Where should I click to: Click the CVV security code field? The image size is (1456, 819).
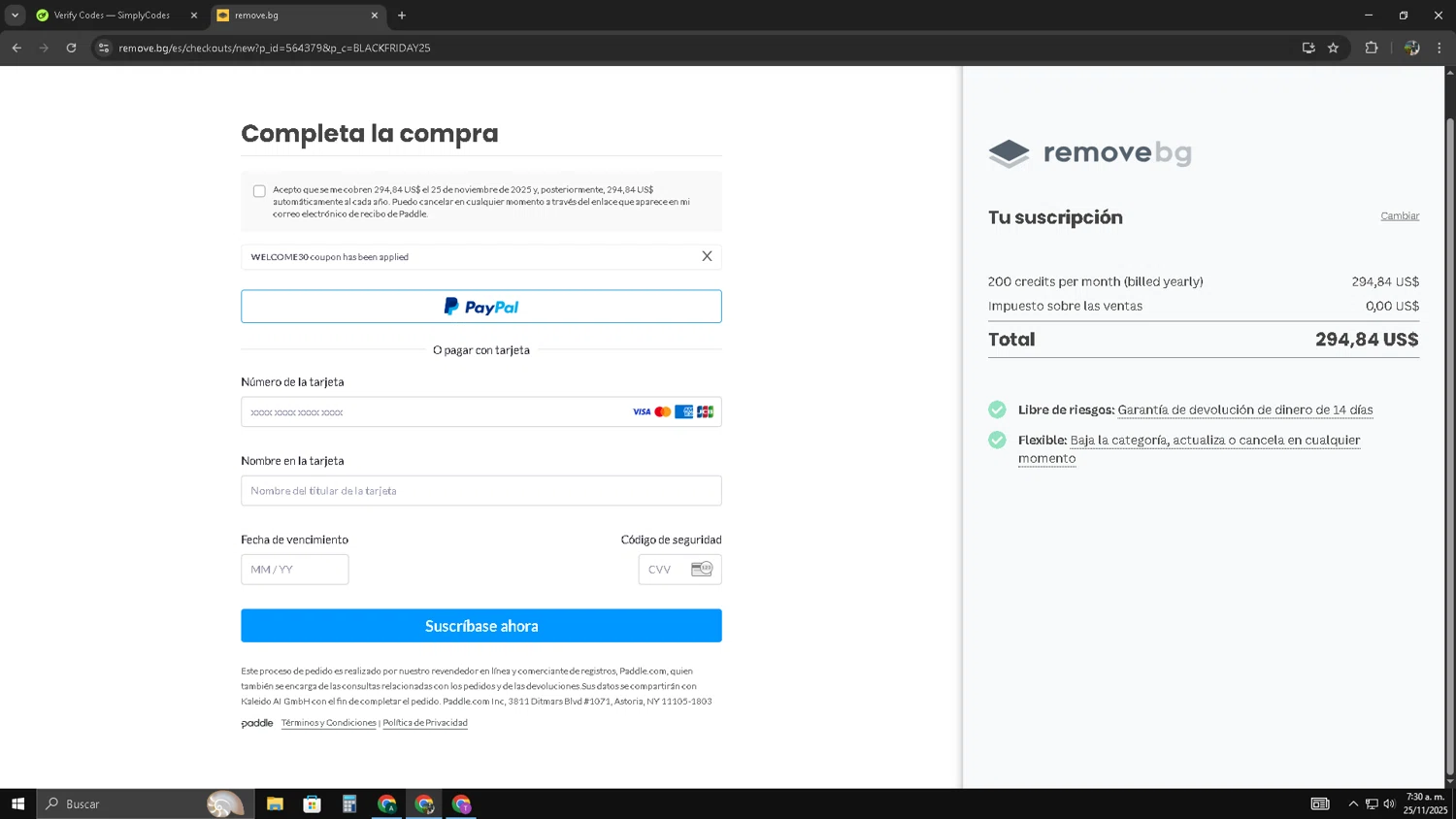click(679, 570)
